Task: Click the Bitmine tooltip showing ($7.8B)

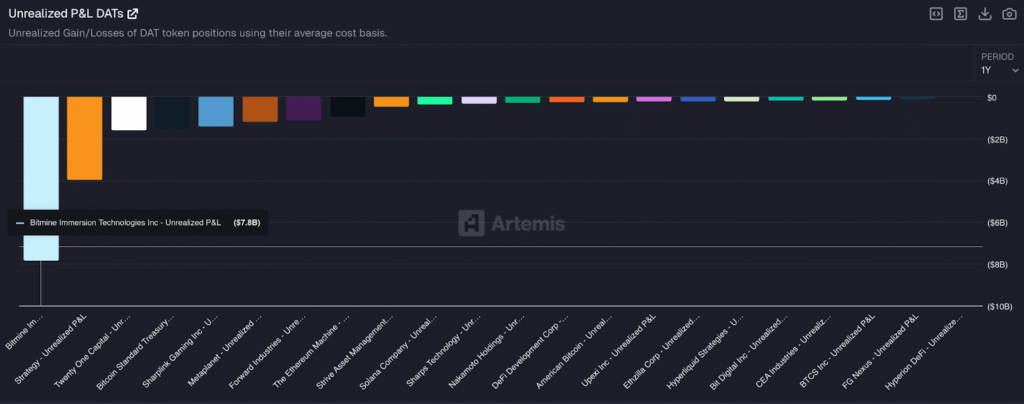Action: [x=137, y=222]
